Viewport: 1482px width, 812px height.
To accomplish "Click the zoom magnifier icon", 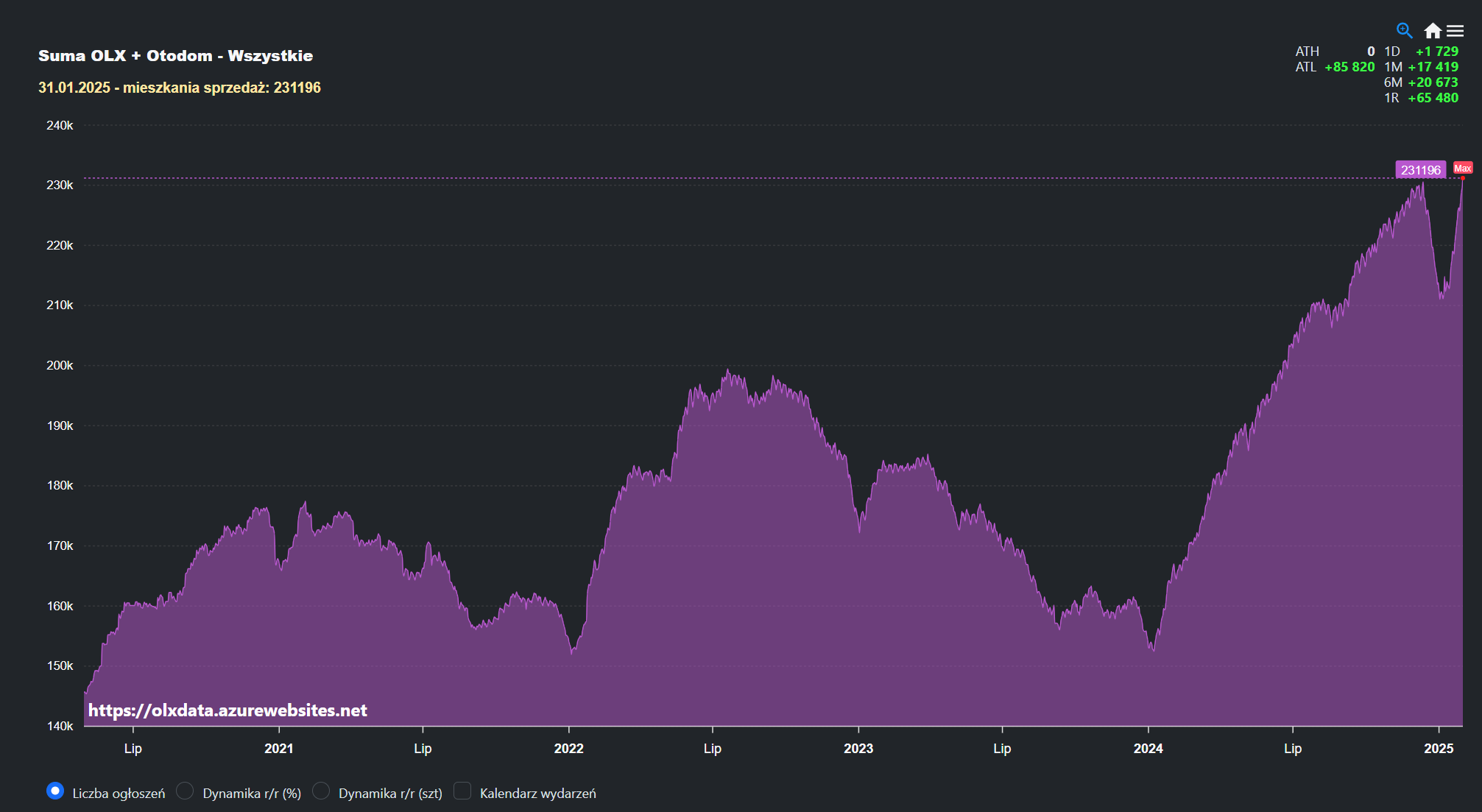I will point(1404,30).
